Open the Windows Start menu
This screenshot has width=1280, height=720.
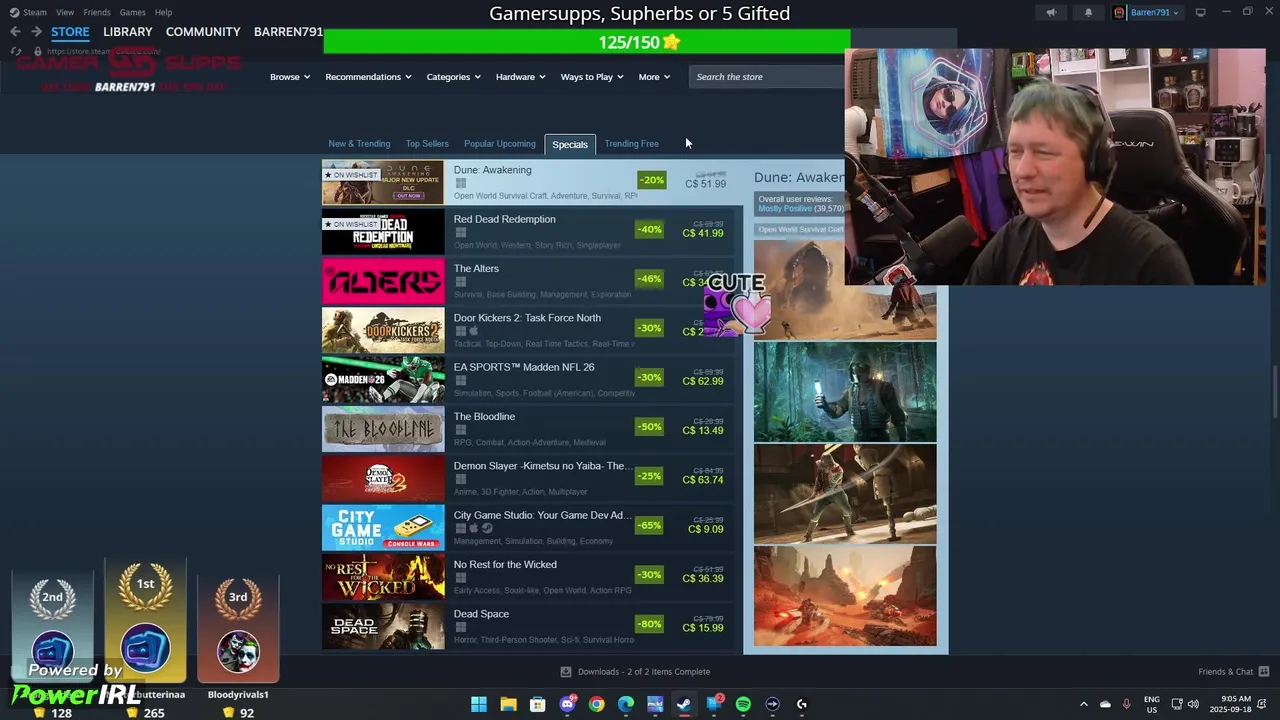tap(479, 704)
